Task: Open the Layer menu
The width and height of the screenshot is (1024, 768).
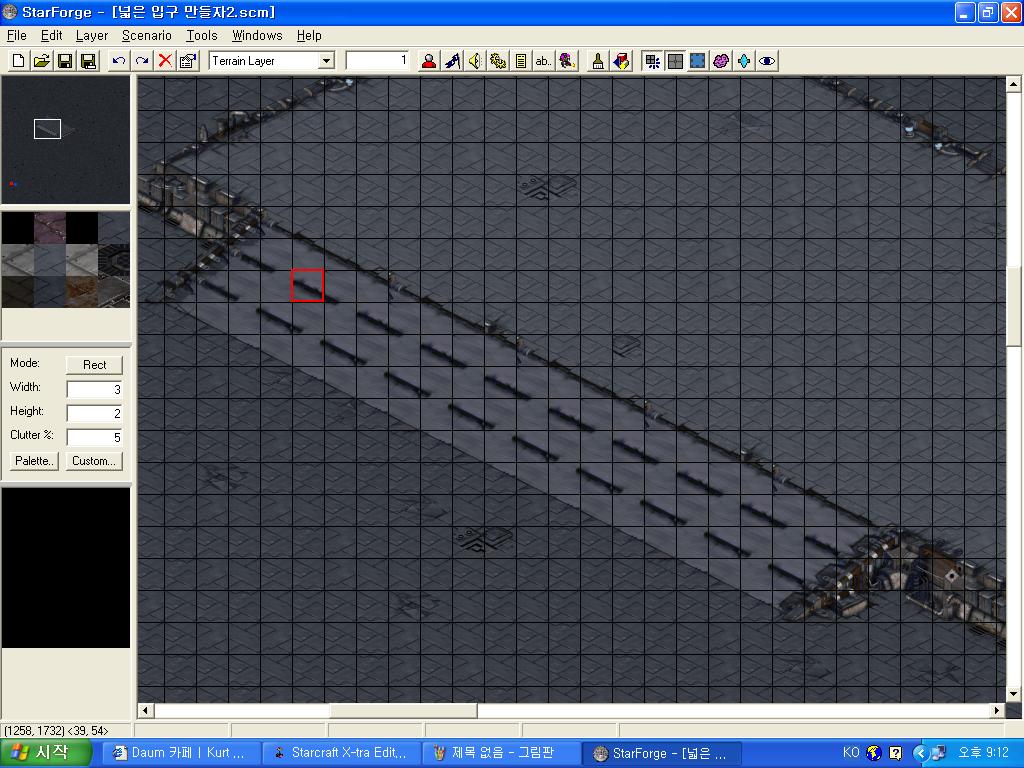Action: click(92, 35)
